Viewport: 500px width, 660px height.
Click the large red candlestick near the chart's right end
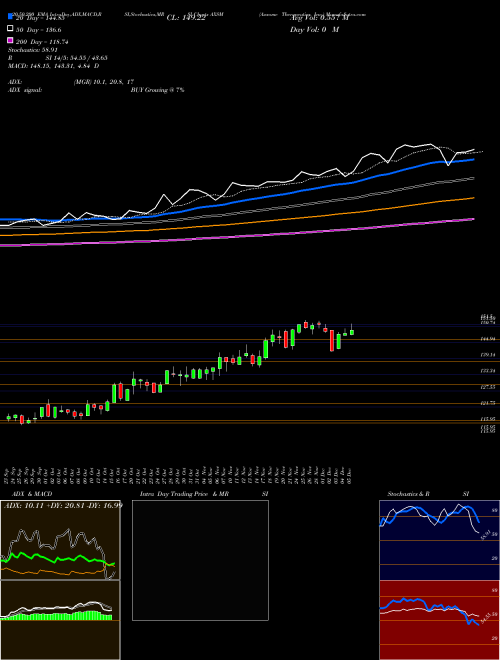pos(332,341)
